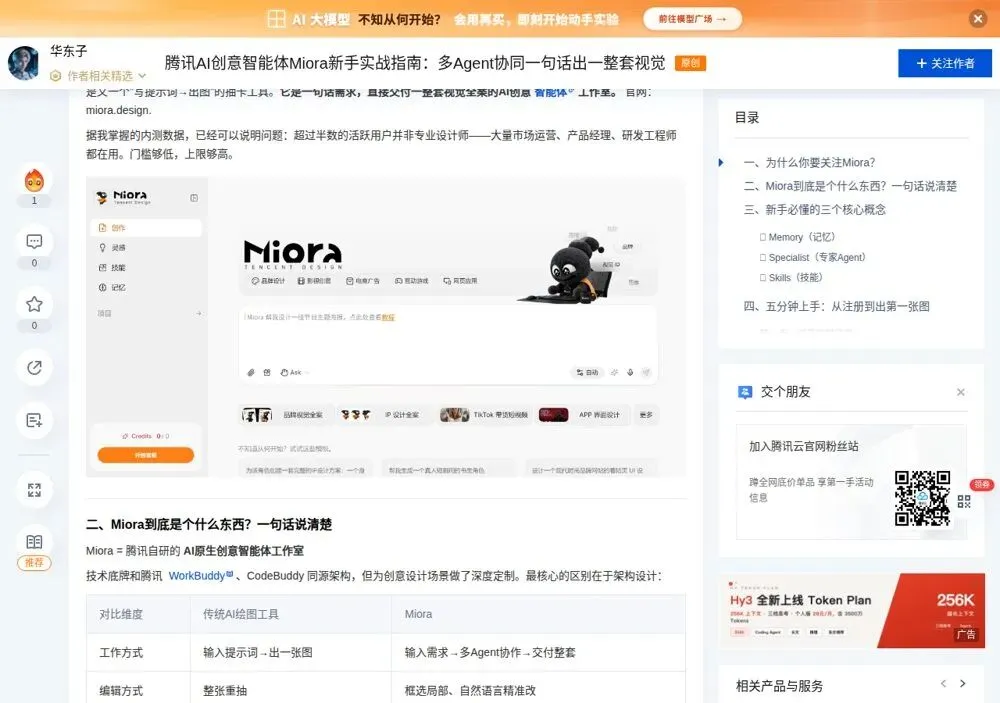Close the top AI大模型 banner
Viewport: 1000px width, 703px height.
(978, 19)
